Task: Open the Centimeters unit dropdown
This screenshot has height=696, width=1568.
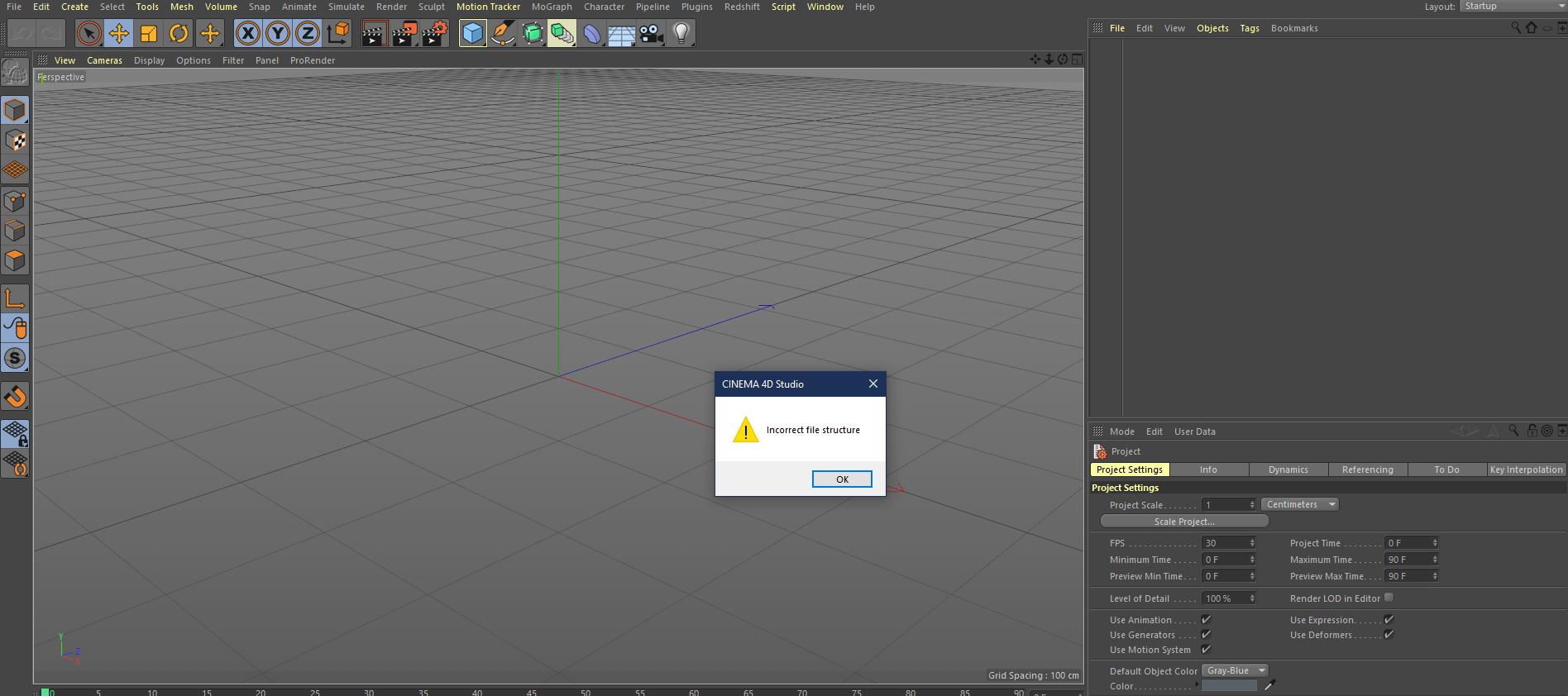Action: click(1300, 504)
